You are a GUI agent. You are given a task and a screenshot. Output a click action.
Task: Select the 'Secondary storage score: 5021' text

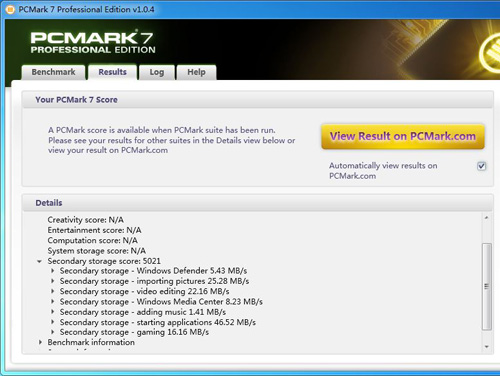(x=104, y=261)
